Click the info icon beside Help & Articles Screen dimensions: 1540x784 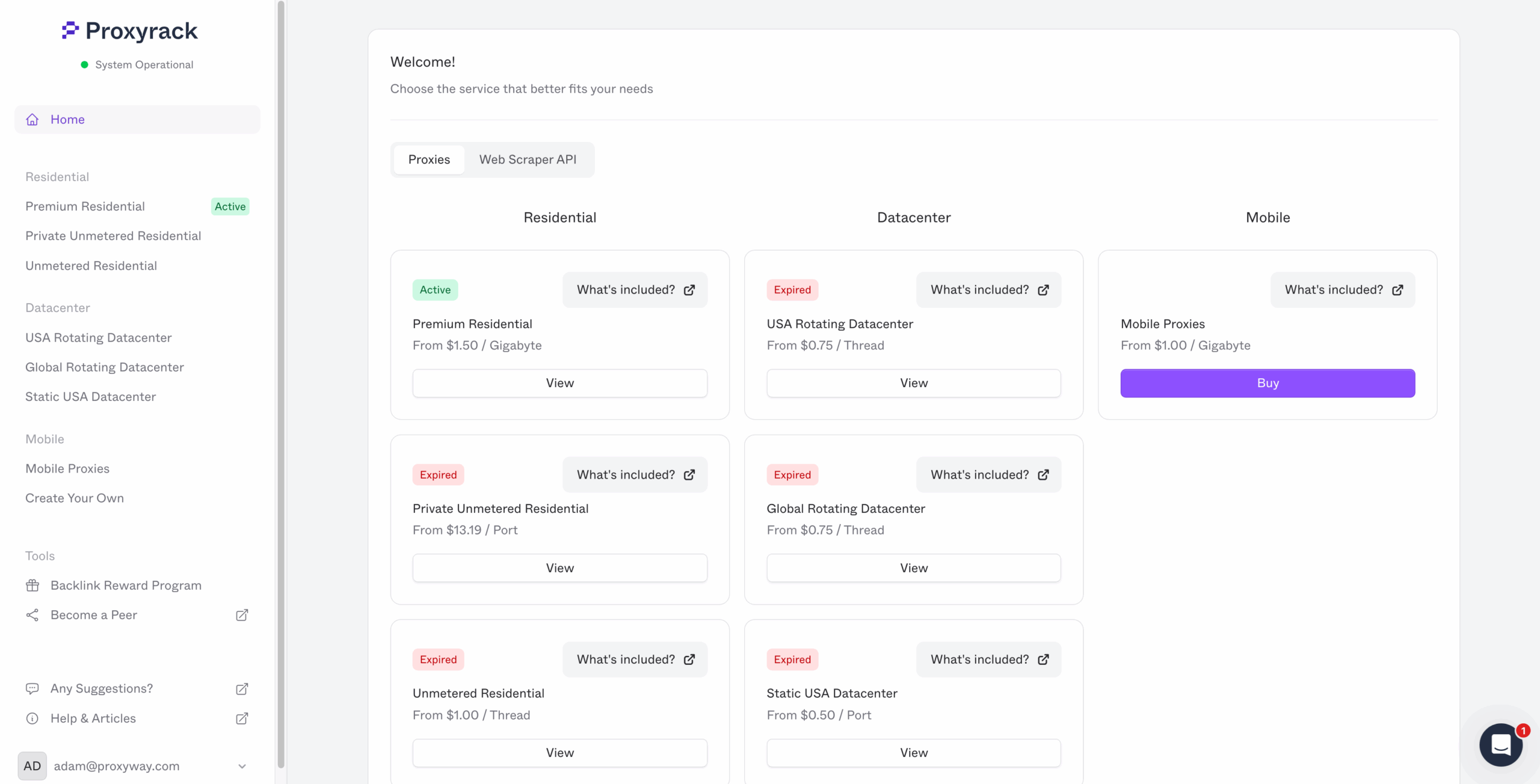pos(32,718)
